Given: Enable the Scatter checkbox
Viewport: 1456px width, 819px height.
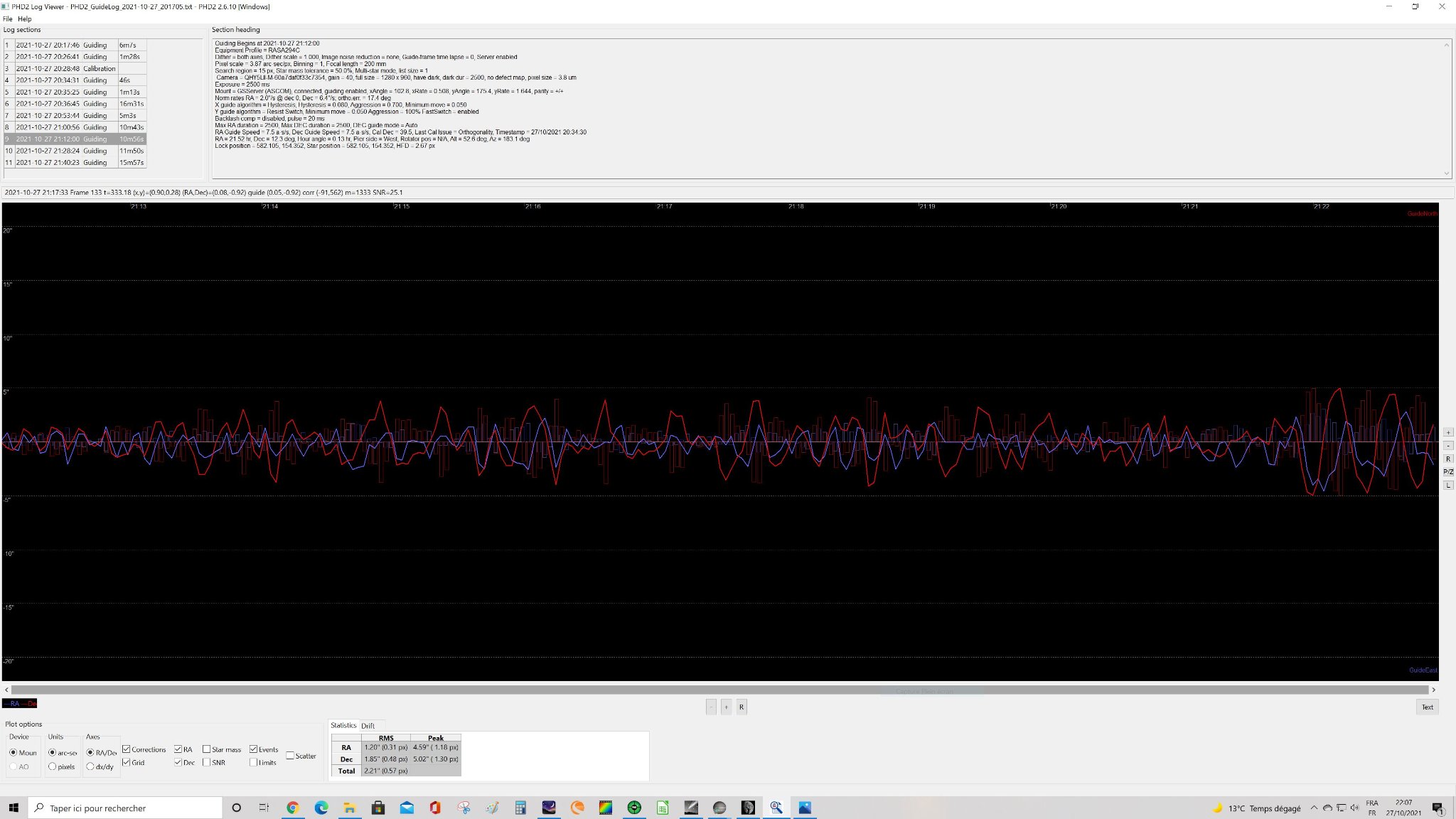Looking at the screenshot, I should pos(290,756).
